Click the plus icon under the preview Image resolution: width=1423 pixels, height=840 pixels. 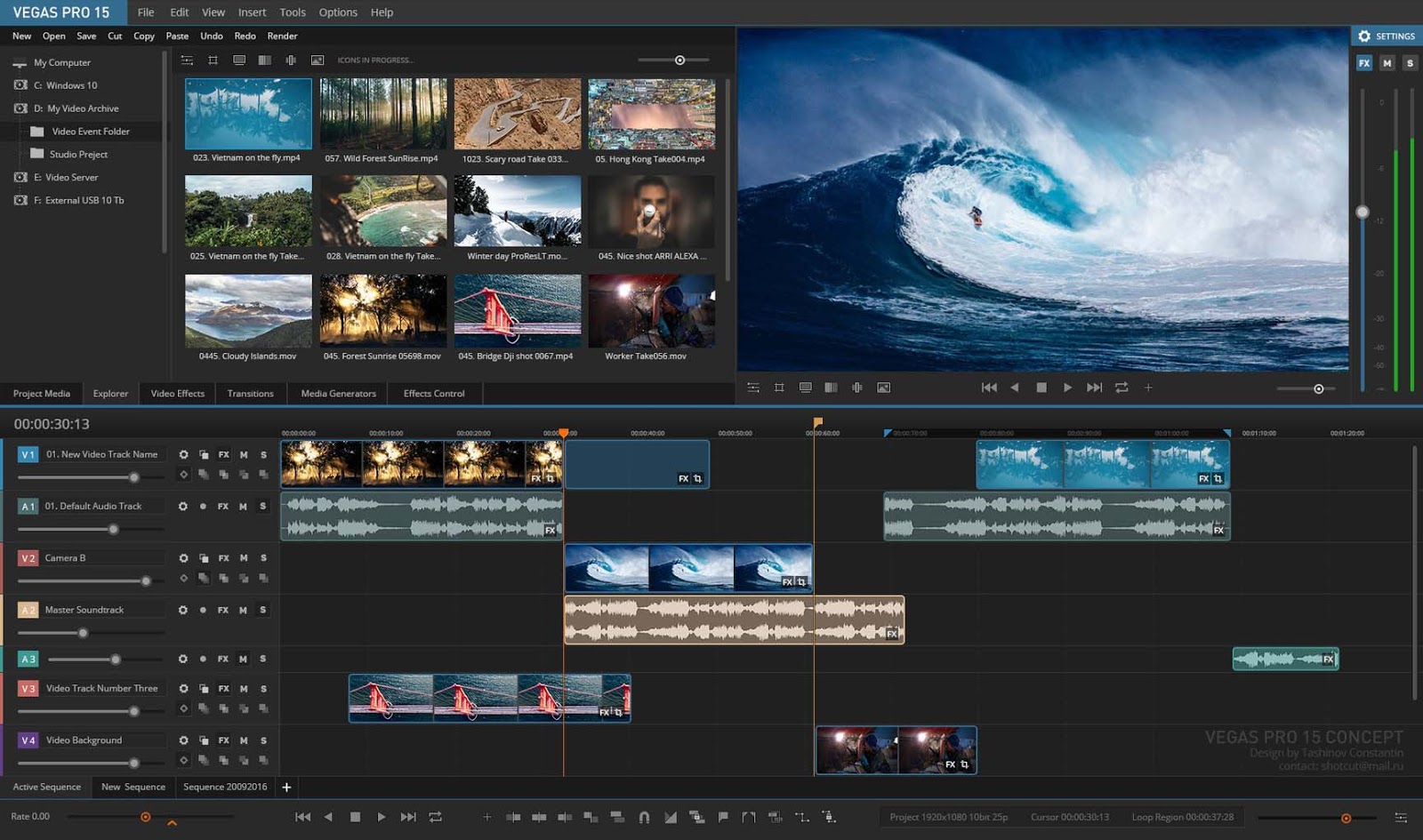tap(1148, 388)
